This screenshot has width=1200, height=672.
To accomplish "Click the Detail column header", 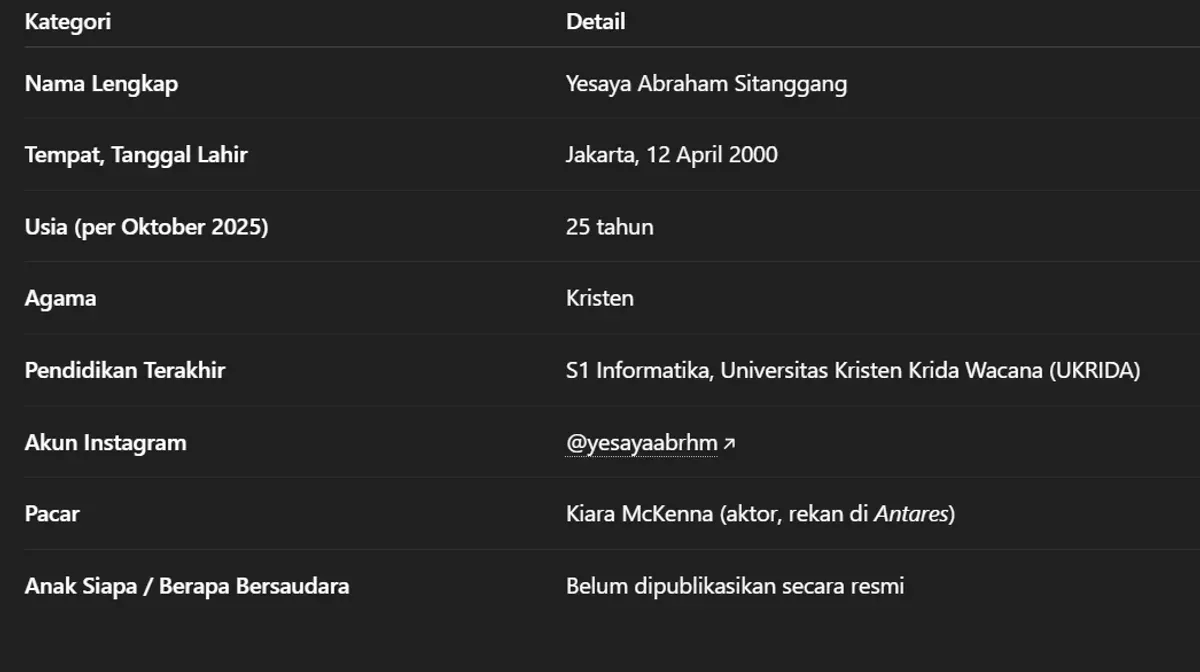I will click(x=595, y=22).
